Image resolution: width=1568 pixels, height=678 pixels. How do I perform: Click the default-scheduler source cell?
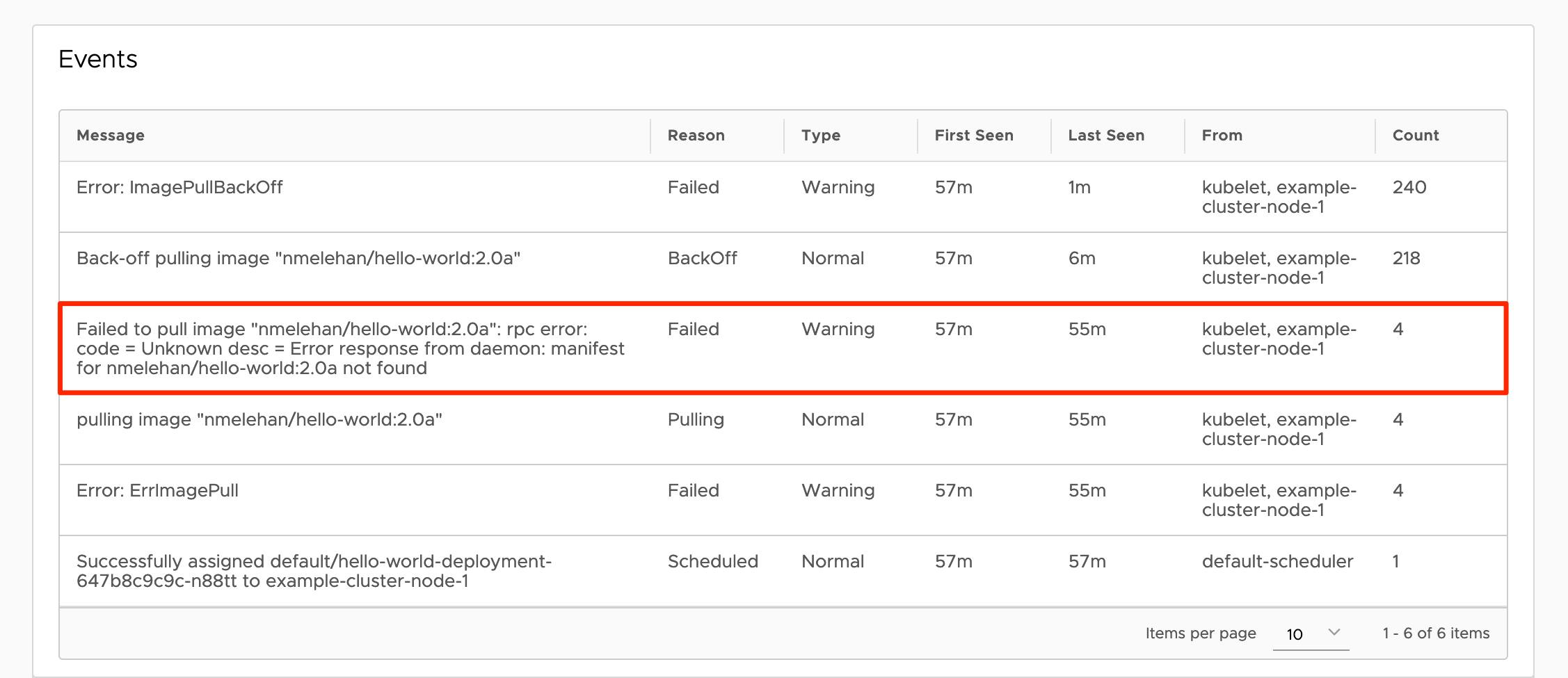1277,562
